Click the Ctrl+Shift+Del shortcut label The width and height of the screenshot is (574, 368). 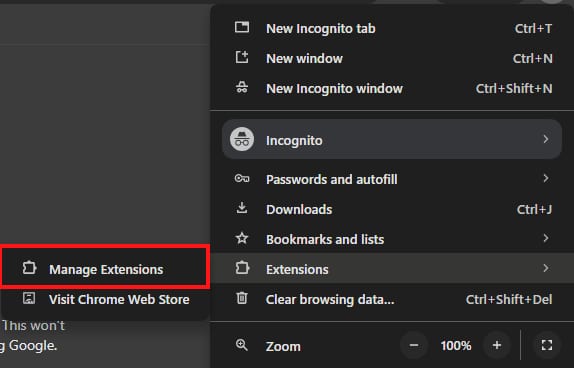tap(509, 299)
